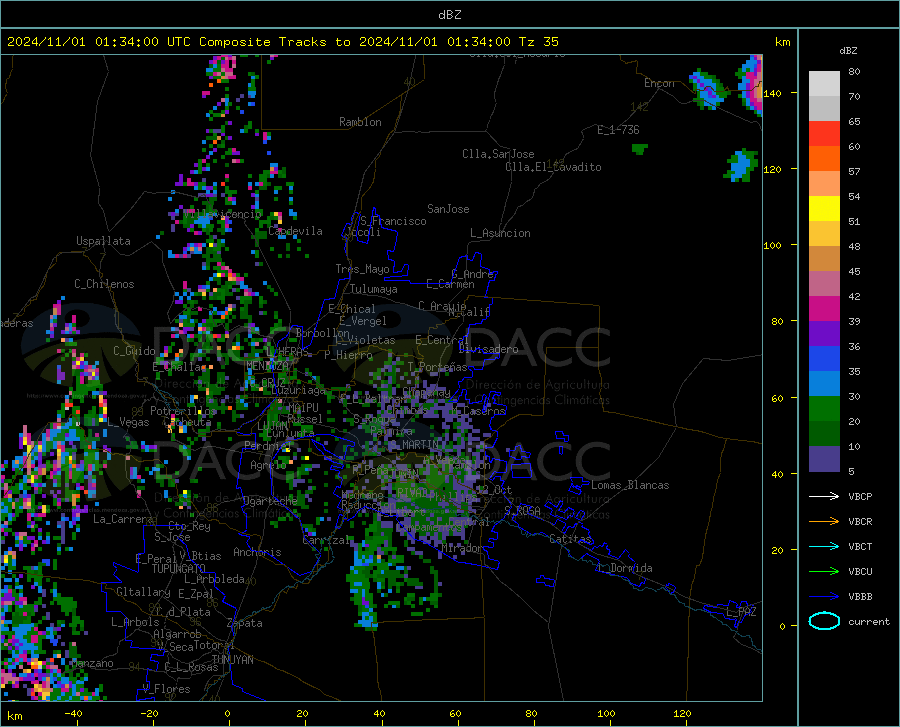Click the Ugarteche map label
The image size is (900, 727).
coord(270,501)
